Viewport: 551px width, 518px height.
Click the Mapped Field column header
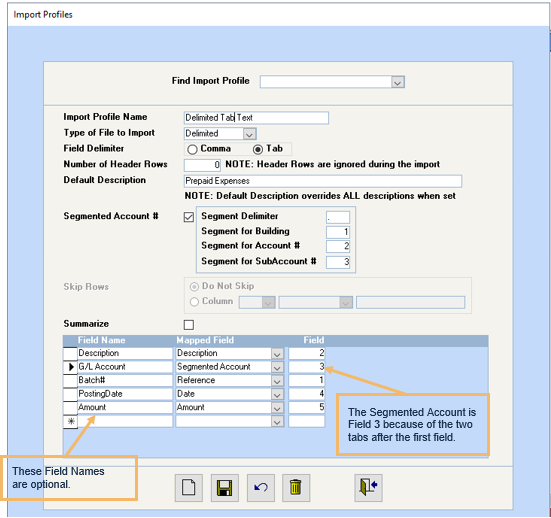pos(205,340)
